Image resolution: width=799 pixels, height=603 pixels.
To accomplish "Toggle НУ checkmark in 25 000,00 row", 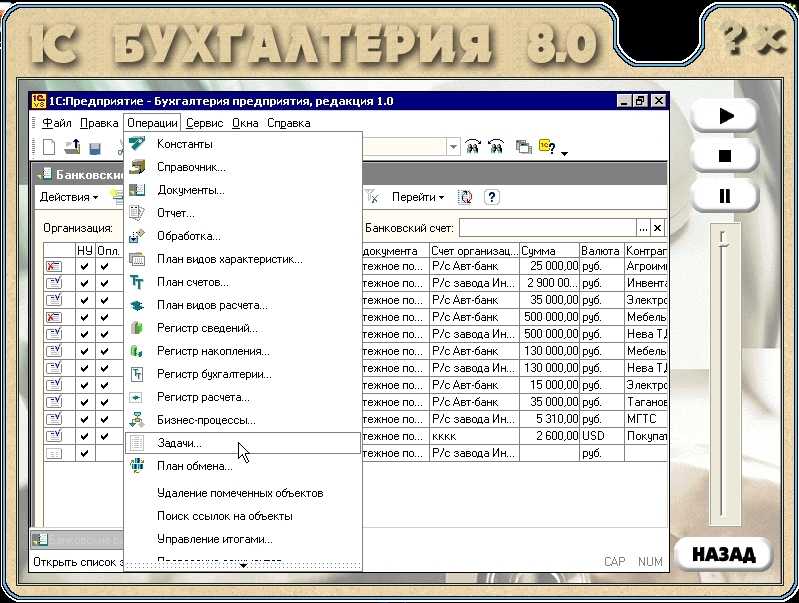I will pos(85,266).
